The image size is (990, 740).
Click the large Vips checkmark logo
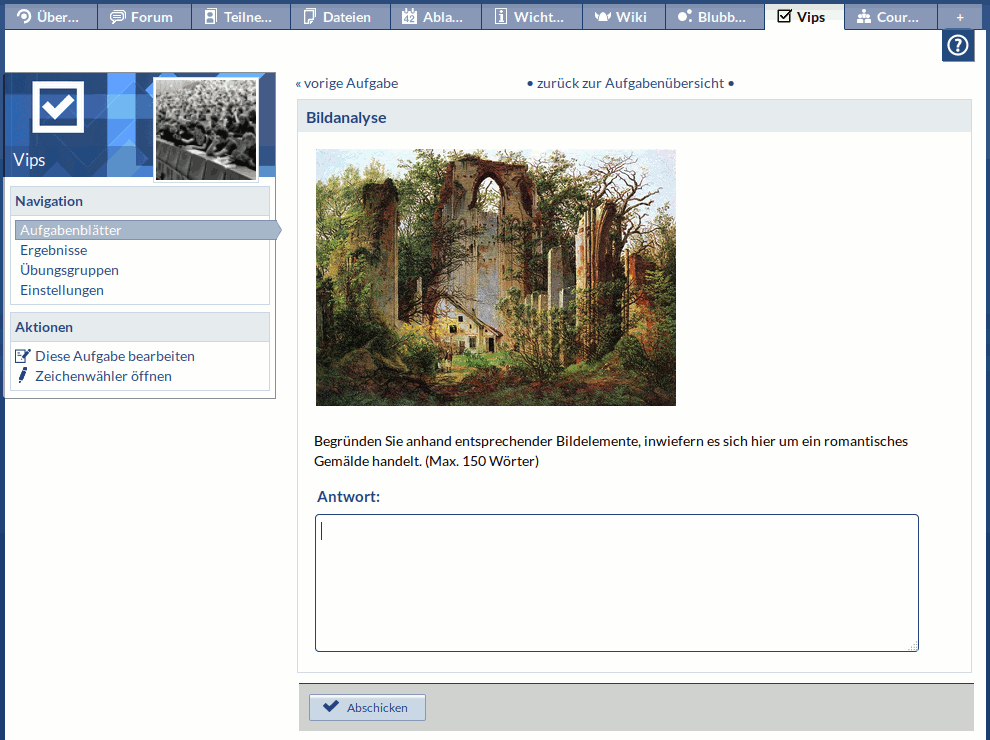pos(57,106)
